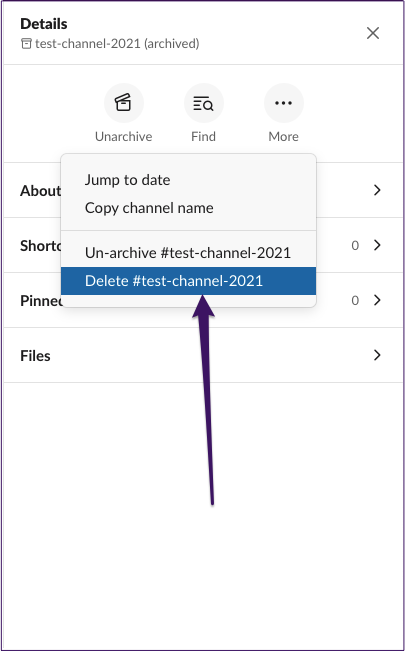This screenshot has width=405, height=651.
Task: Choose Un-archive #test-channel-2021
Action: point(188,253)
